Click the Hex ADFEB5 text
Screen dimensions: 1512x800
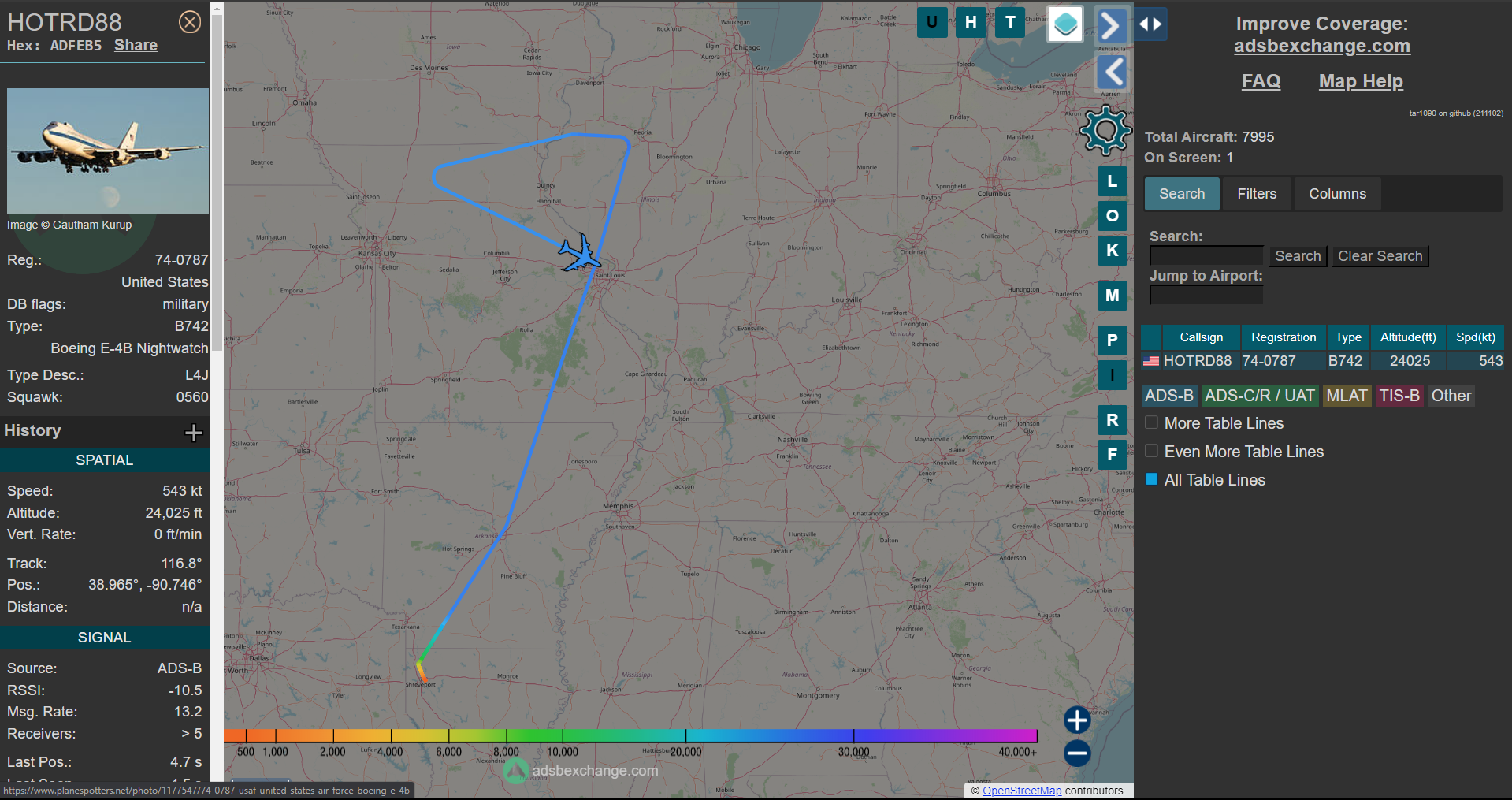pos(54,46)
